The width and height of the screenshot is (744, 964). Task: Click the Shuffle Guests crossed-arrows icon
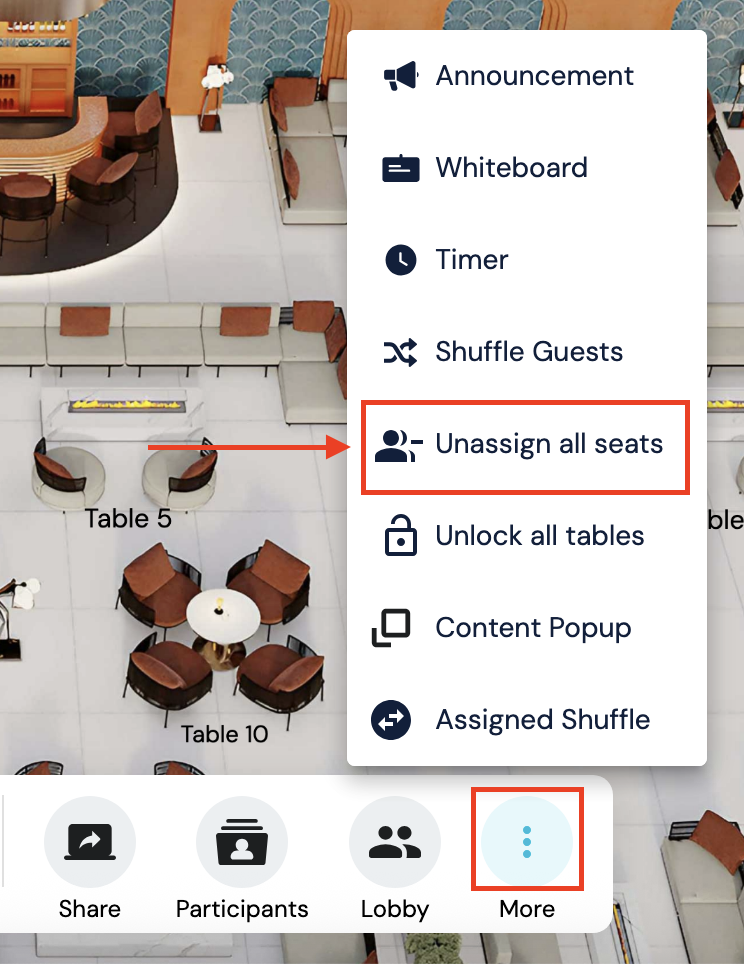[x=400, y=352]
